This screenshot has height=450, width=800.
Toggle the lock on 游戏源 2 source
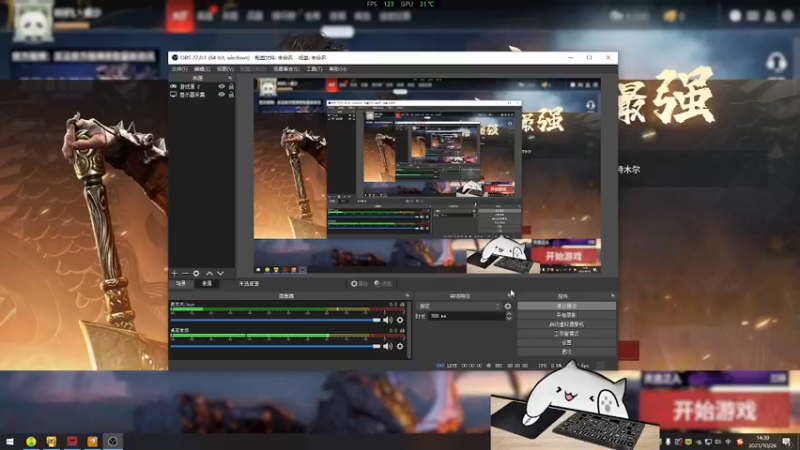pos(231,87)
